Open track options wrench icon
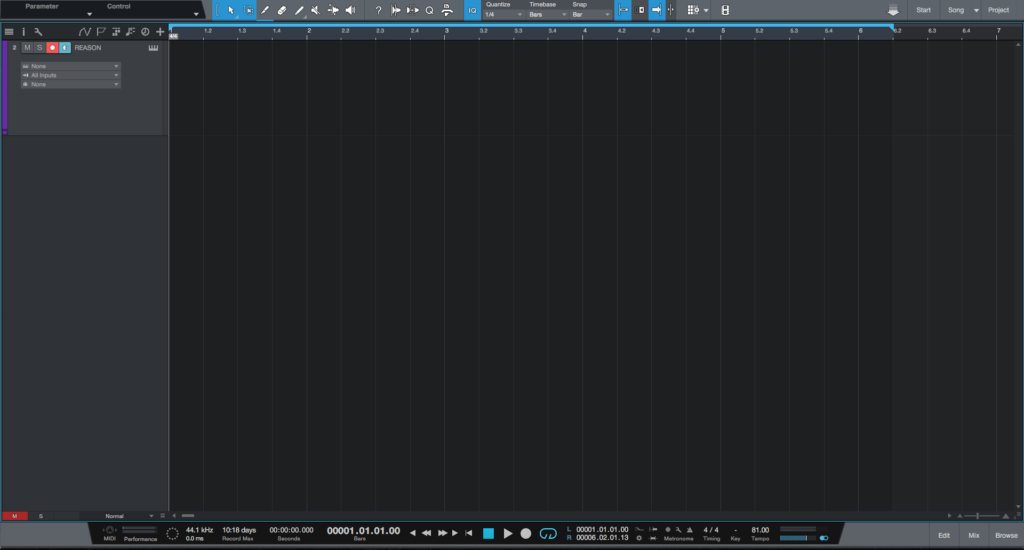This screenshot has height=550, width=1024. [x=39, y=31]
